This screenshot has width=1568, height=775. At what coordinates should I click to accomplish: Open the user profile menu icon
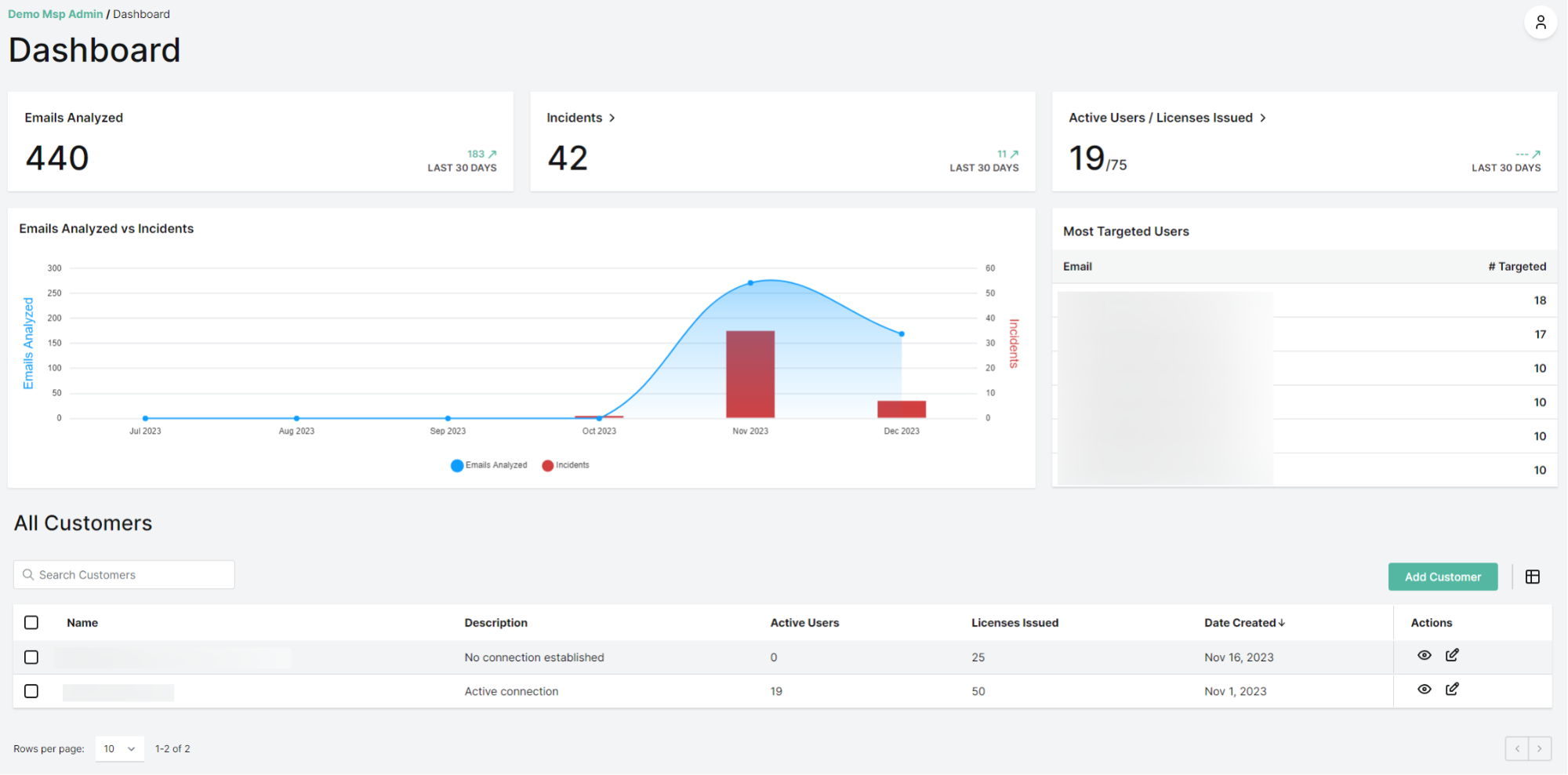click(1541, 22)
